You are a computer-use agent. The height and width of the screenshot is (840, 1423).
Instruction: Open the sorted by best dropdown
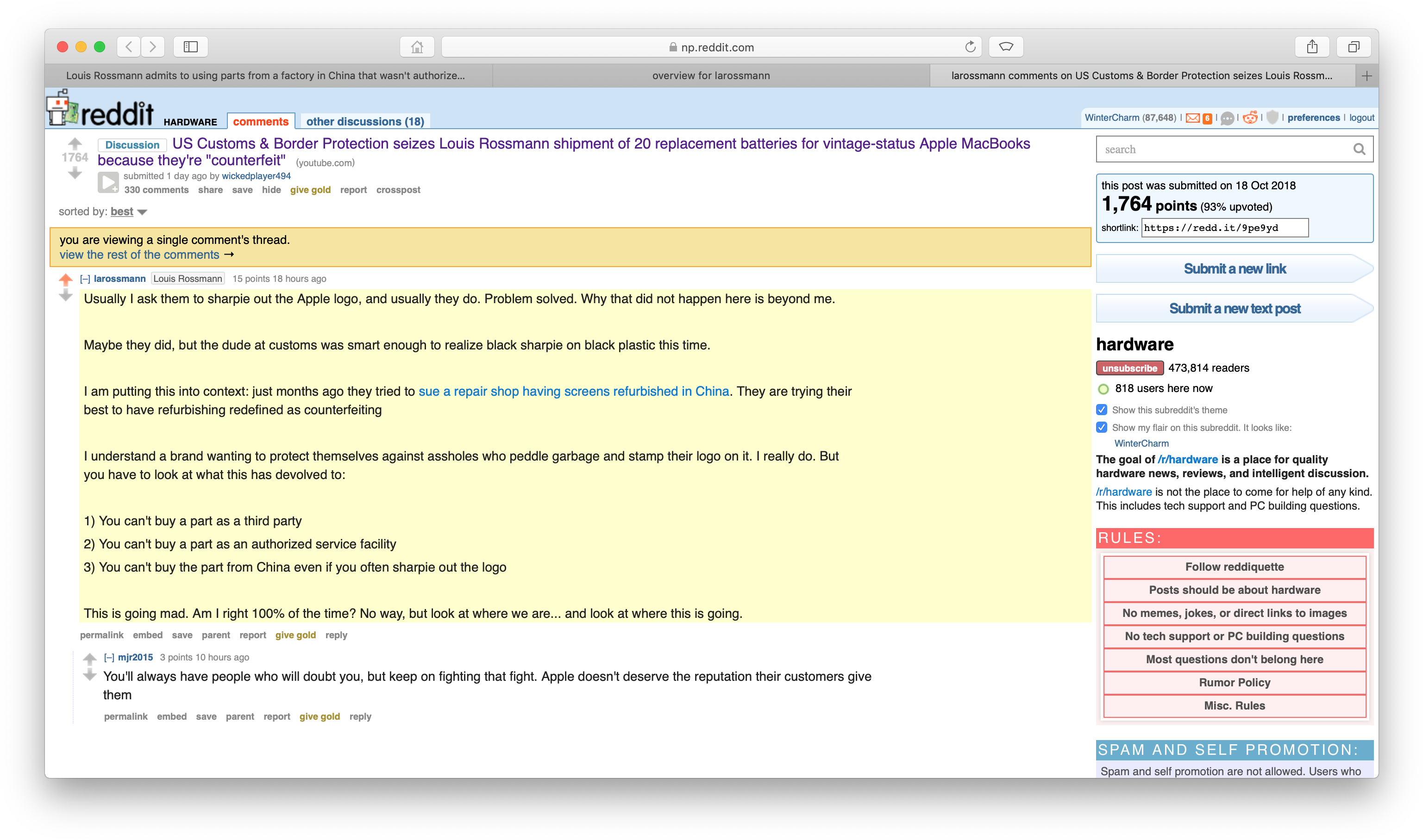129,212
